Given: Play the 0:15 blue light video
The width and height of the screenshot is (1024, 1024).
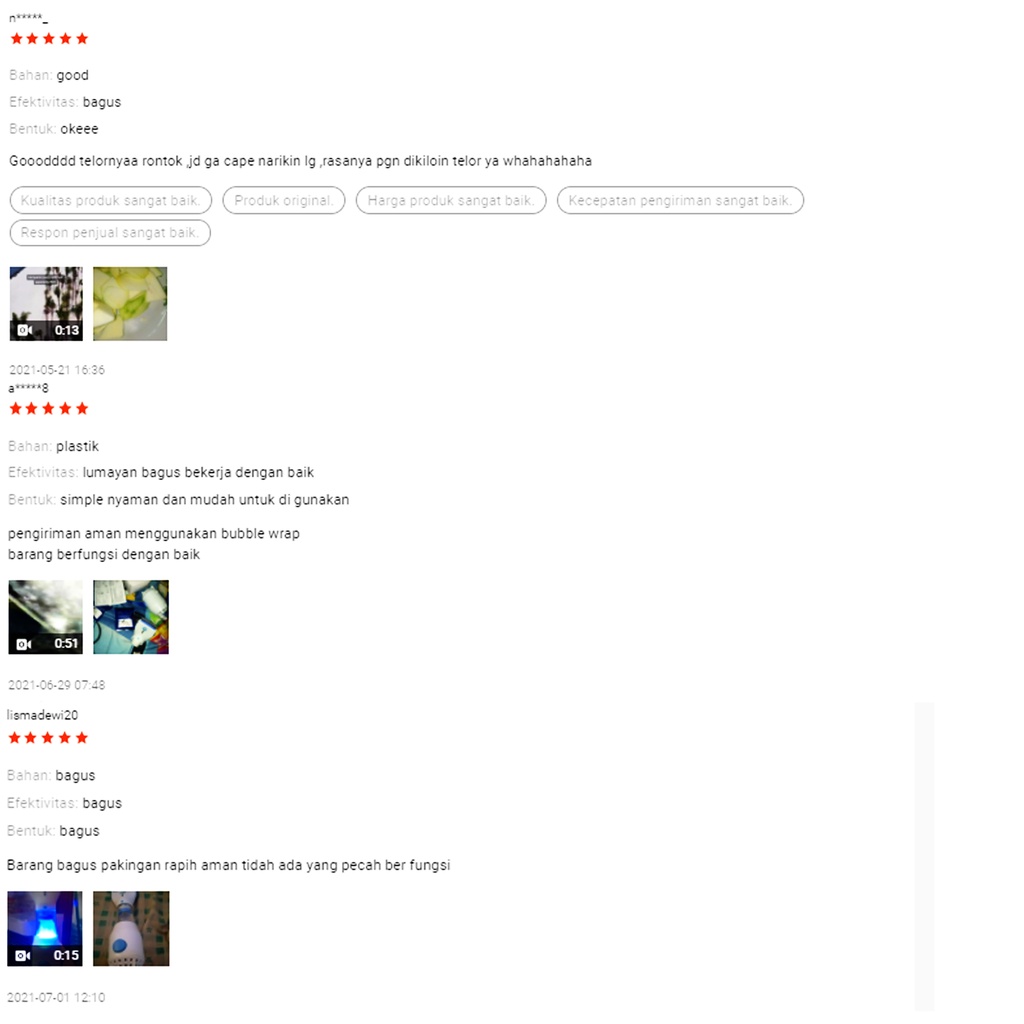Looking at the screenshot, I should tap(45, 929).
